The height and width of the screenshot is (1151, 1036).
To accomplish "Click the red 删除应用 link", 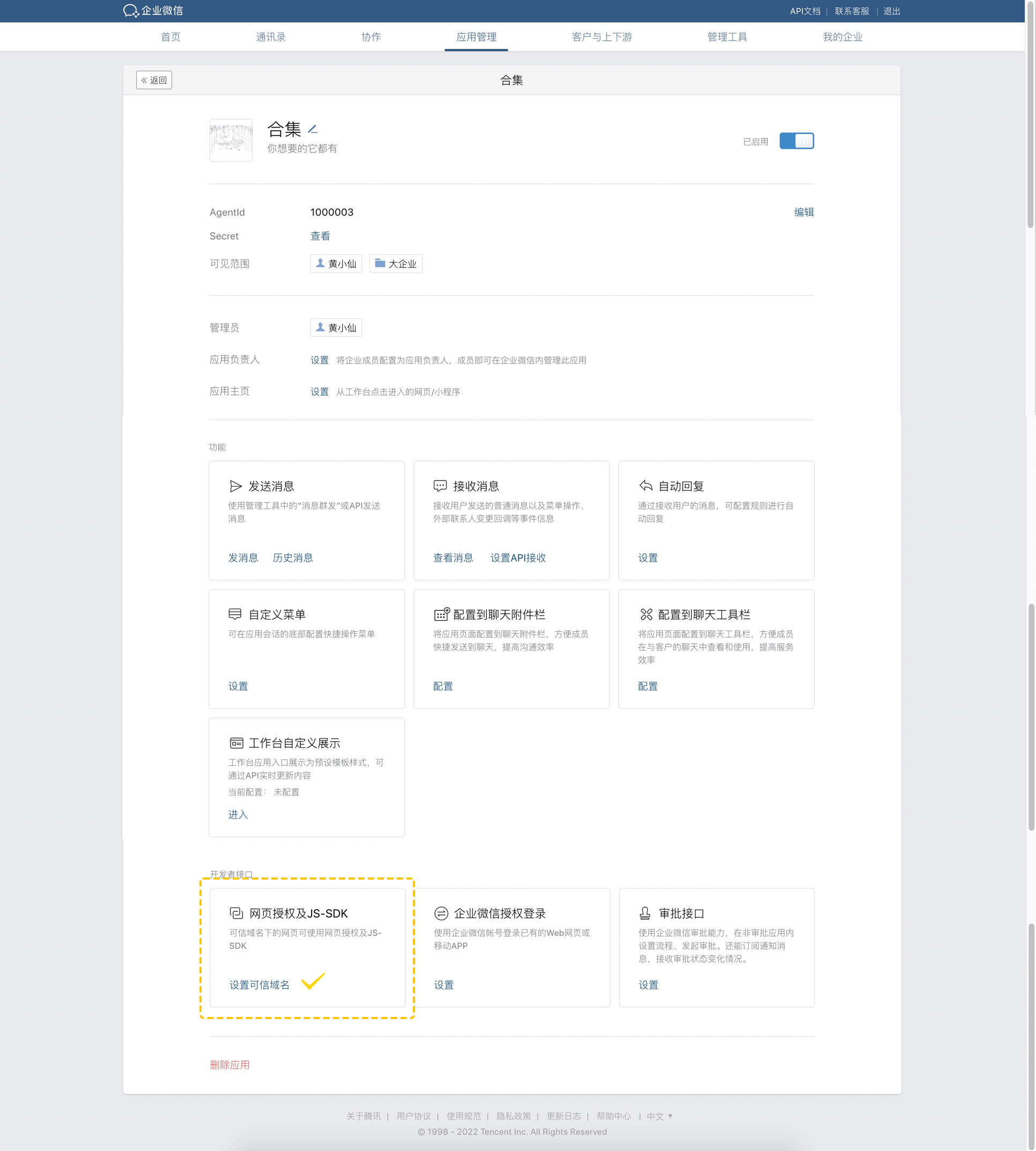I will click(230, 1065).
